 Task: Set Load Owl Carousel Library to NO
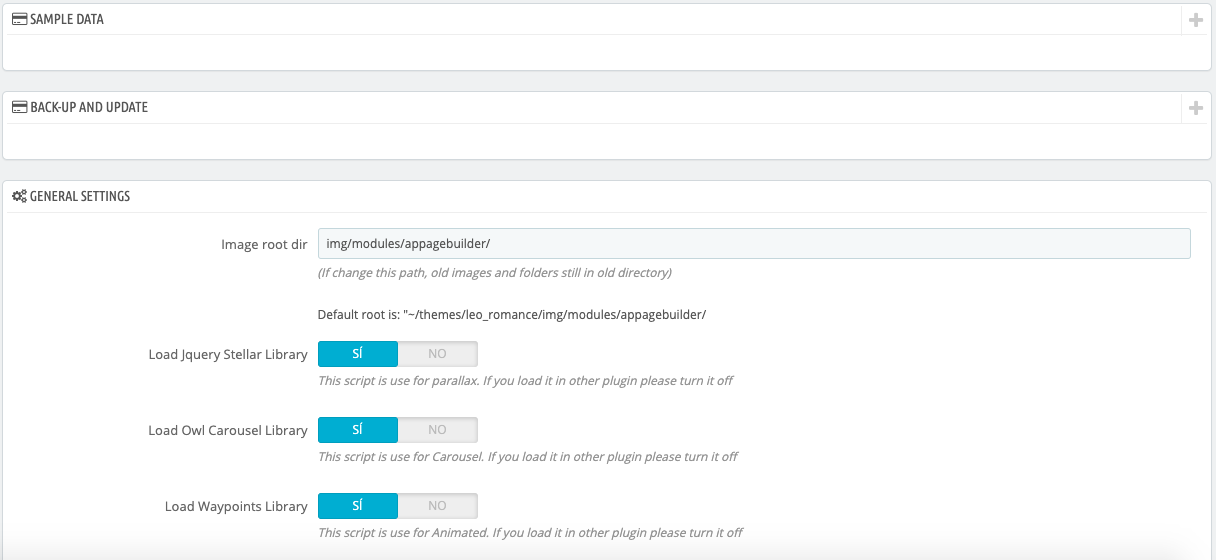[437, 430]
